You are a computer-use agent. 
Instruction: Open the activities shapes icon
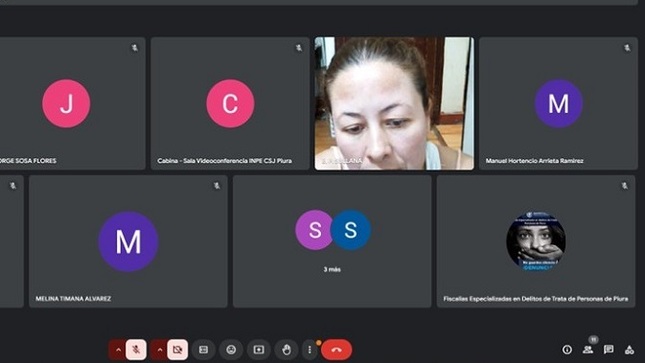tap(629, 350)
